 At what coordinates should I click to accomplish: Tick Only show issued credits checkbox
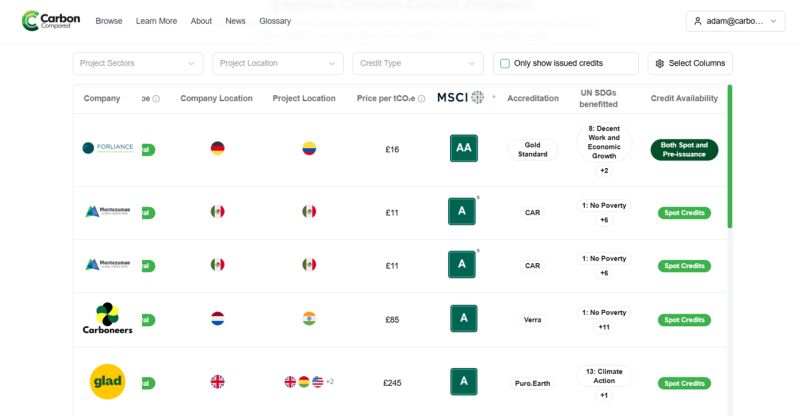pyautogui.click(x=505, y=63)
